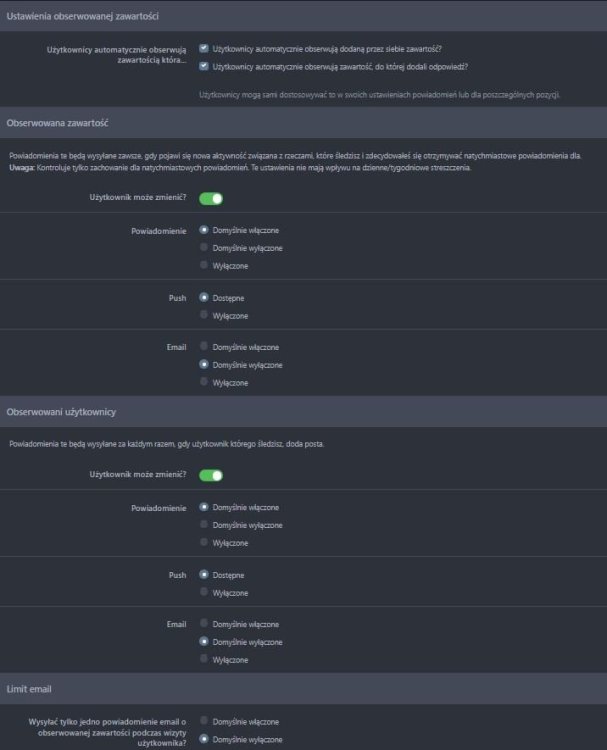This screenshot has width=607, height=750.
Task: Choose Push 'Wyłączone' in Obserwowani użytkownicy
Action: coord(204,592)
